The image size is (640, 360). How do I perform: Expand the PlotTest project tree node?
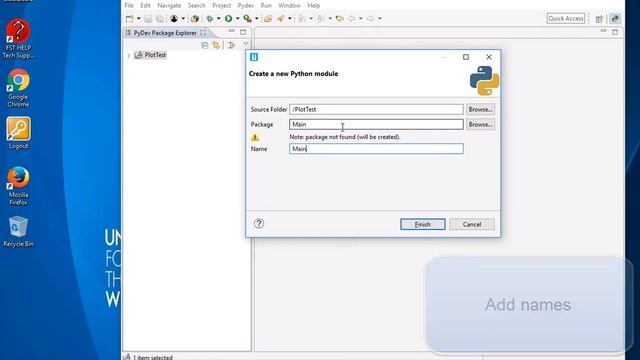(x=129, y=55)
